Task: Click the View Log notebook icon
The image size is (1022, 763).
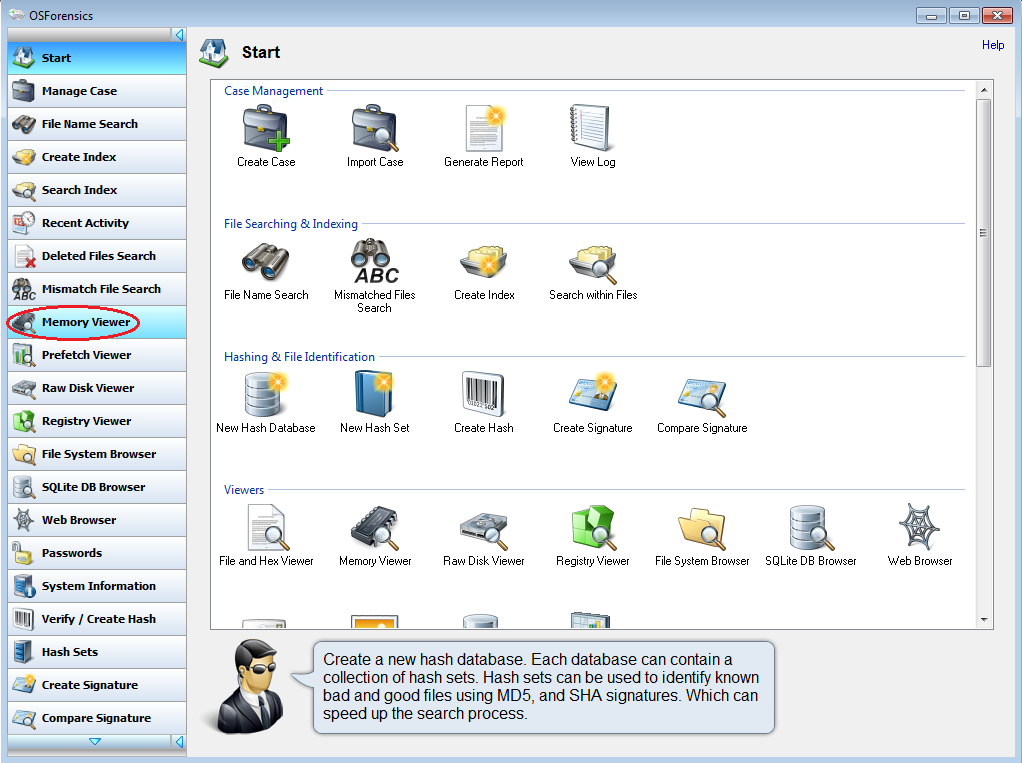Action: [592, 129]
